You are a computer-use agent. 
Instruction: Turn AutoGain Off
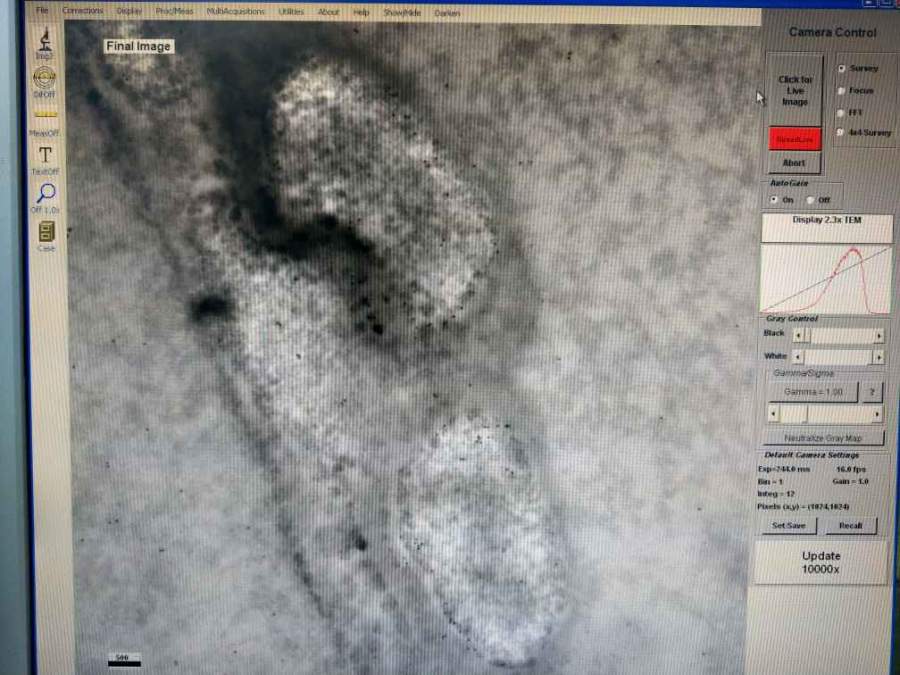click(x=810, y=200)
